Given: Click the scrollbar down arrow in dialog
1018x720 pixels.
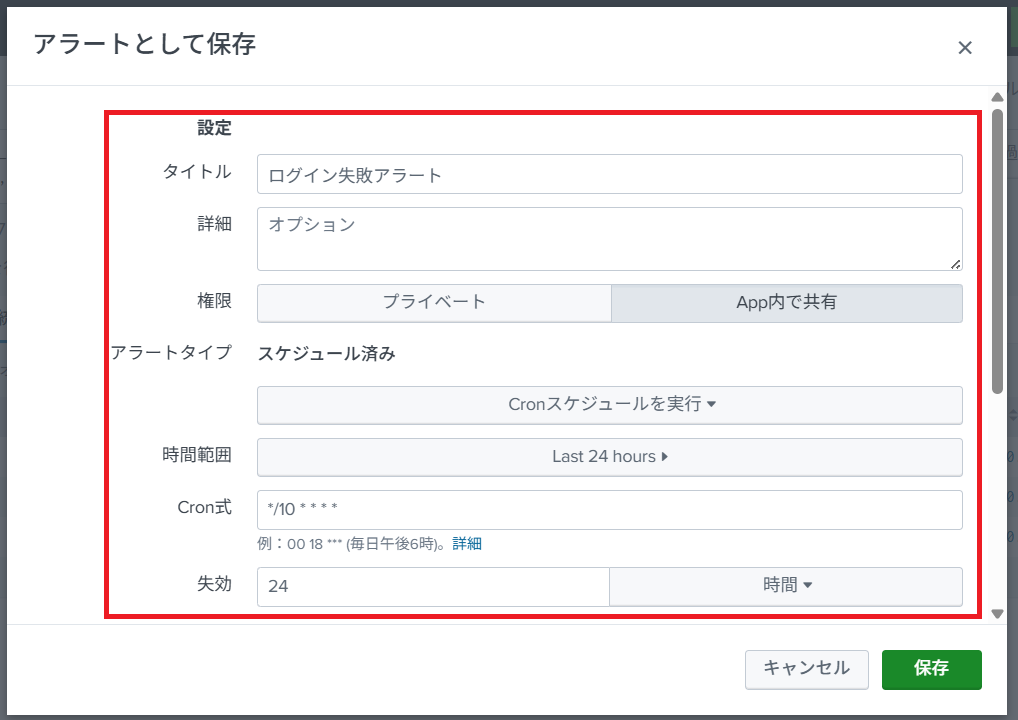Looking at the screenshot, I should [997, 613].
